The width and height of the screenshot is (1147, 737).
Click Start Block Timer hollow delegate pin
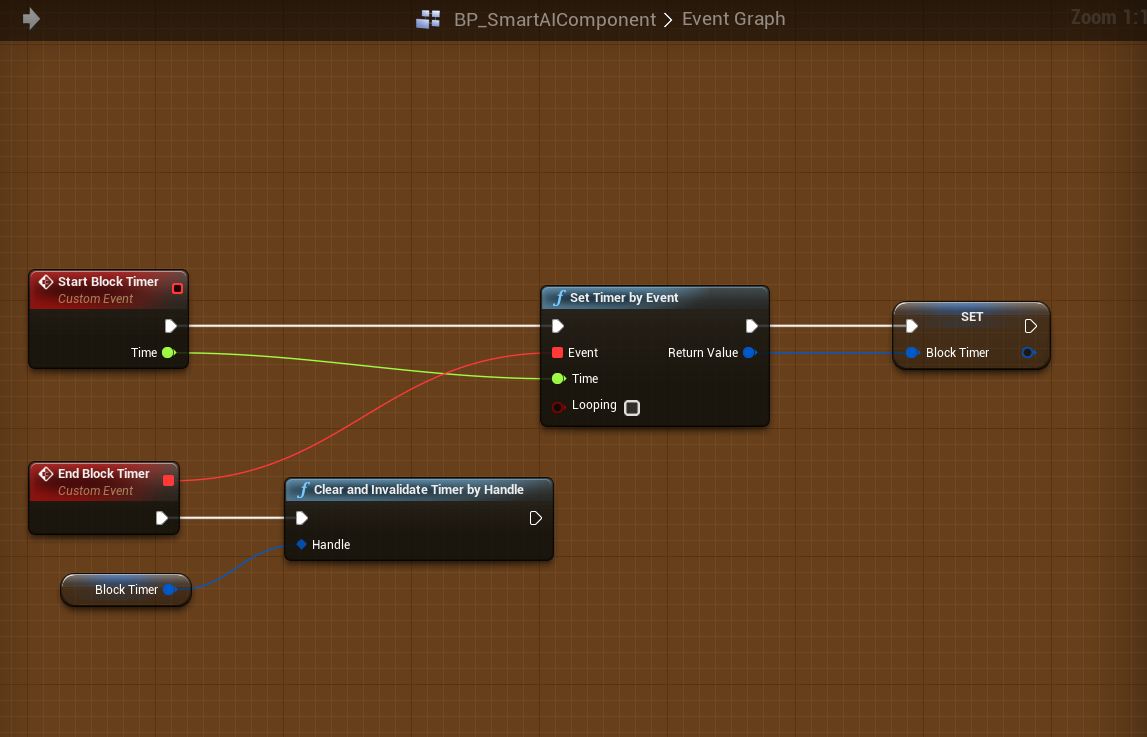click(177, 289)
